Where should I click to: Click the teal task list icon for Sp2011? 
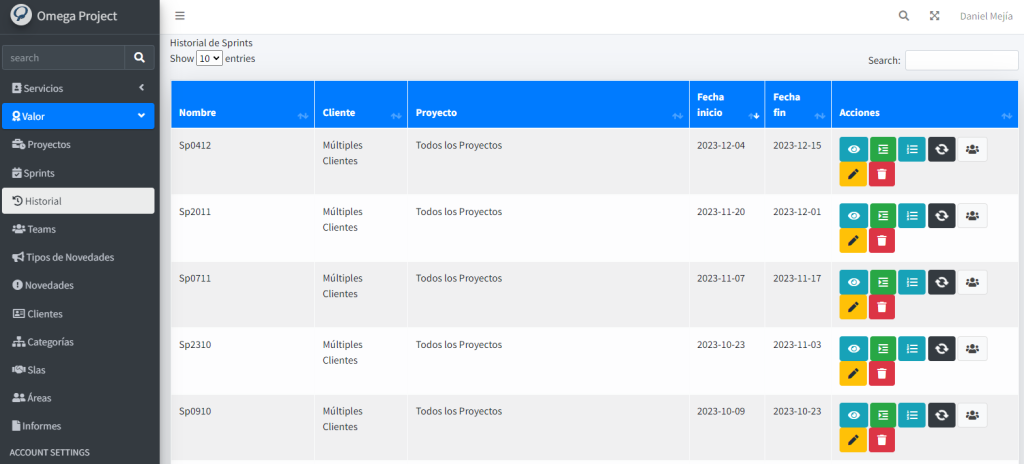(912, 215)
